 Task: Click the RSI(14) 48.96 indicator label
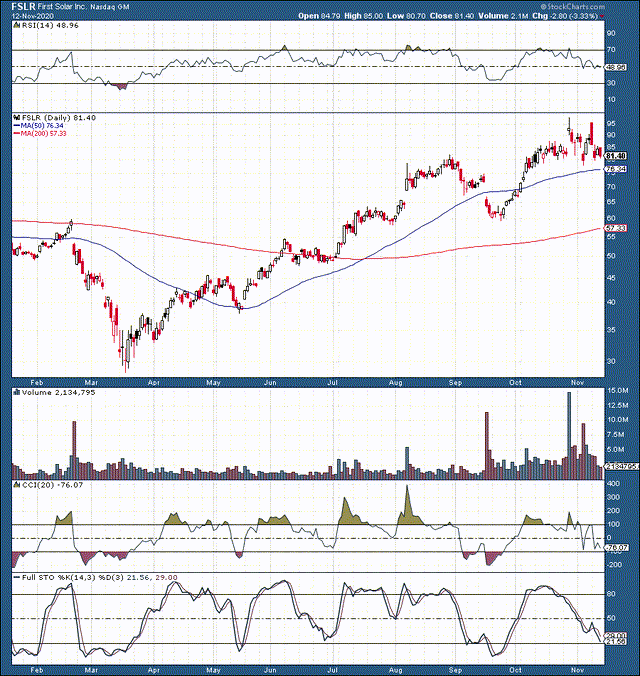pyautogui.click(x=50, y=25)
